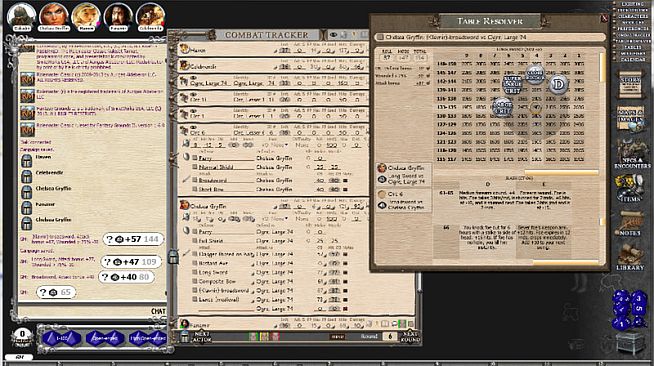Check the Short Bow box under Orc 6
654x366 pixels.
(195, 189)
